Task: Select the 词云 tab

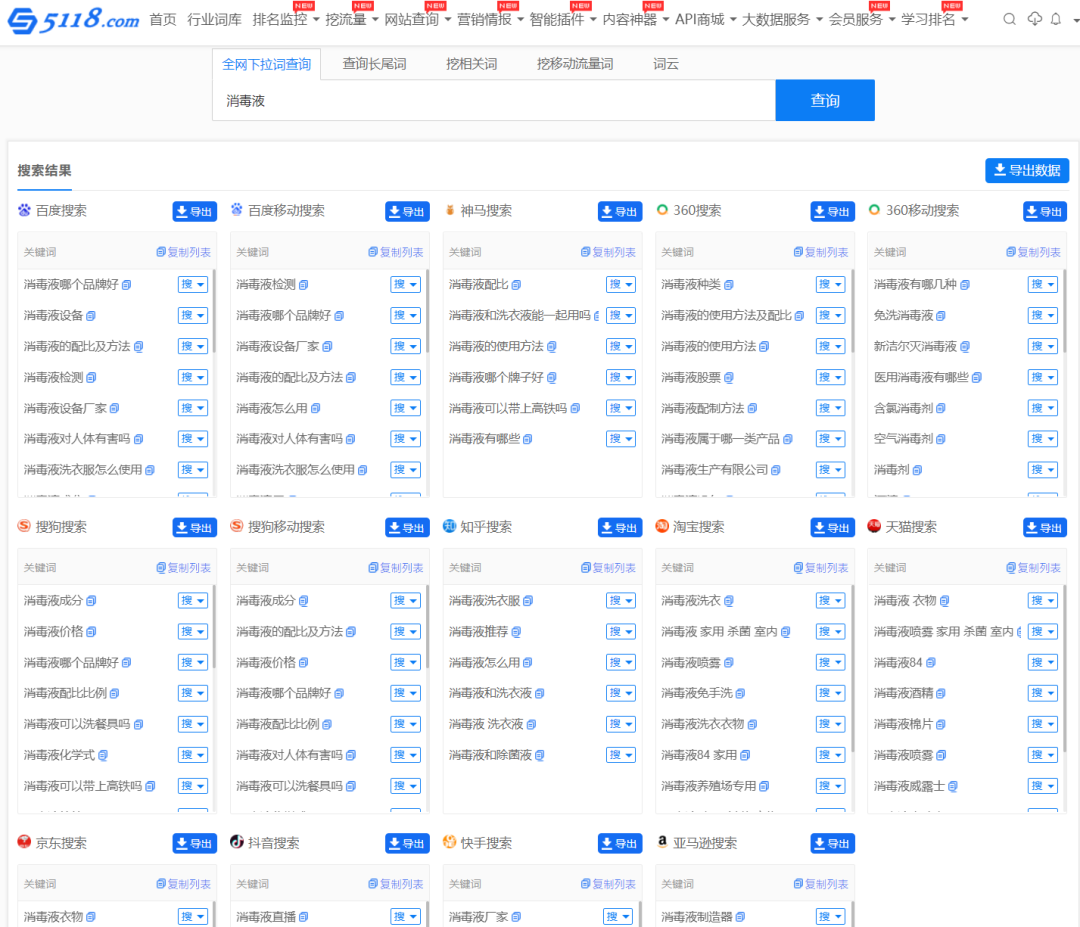Action: tap(666, 64)
